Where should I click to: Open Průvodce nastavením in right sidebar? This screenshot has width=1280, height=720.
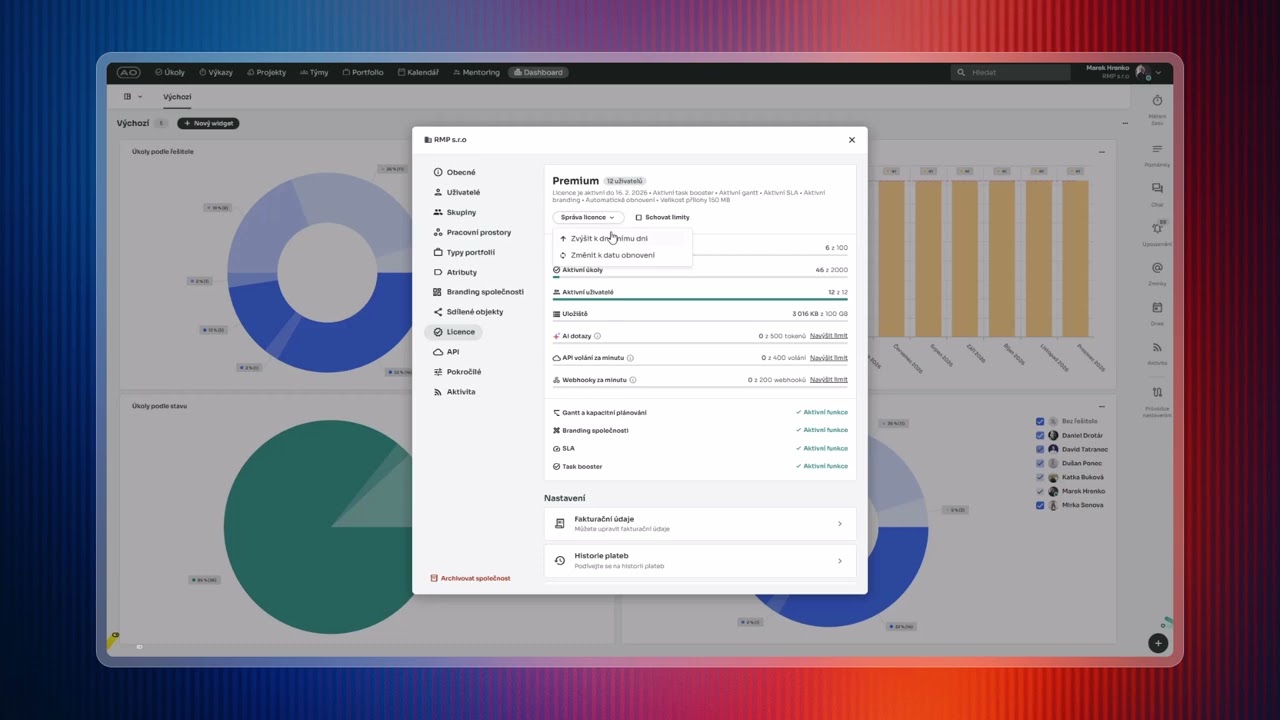click(x=1157, y=401)
